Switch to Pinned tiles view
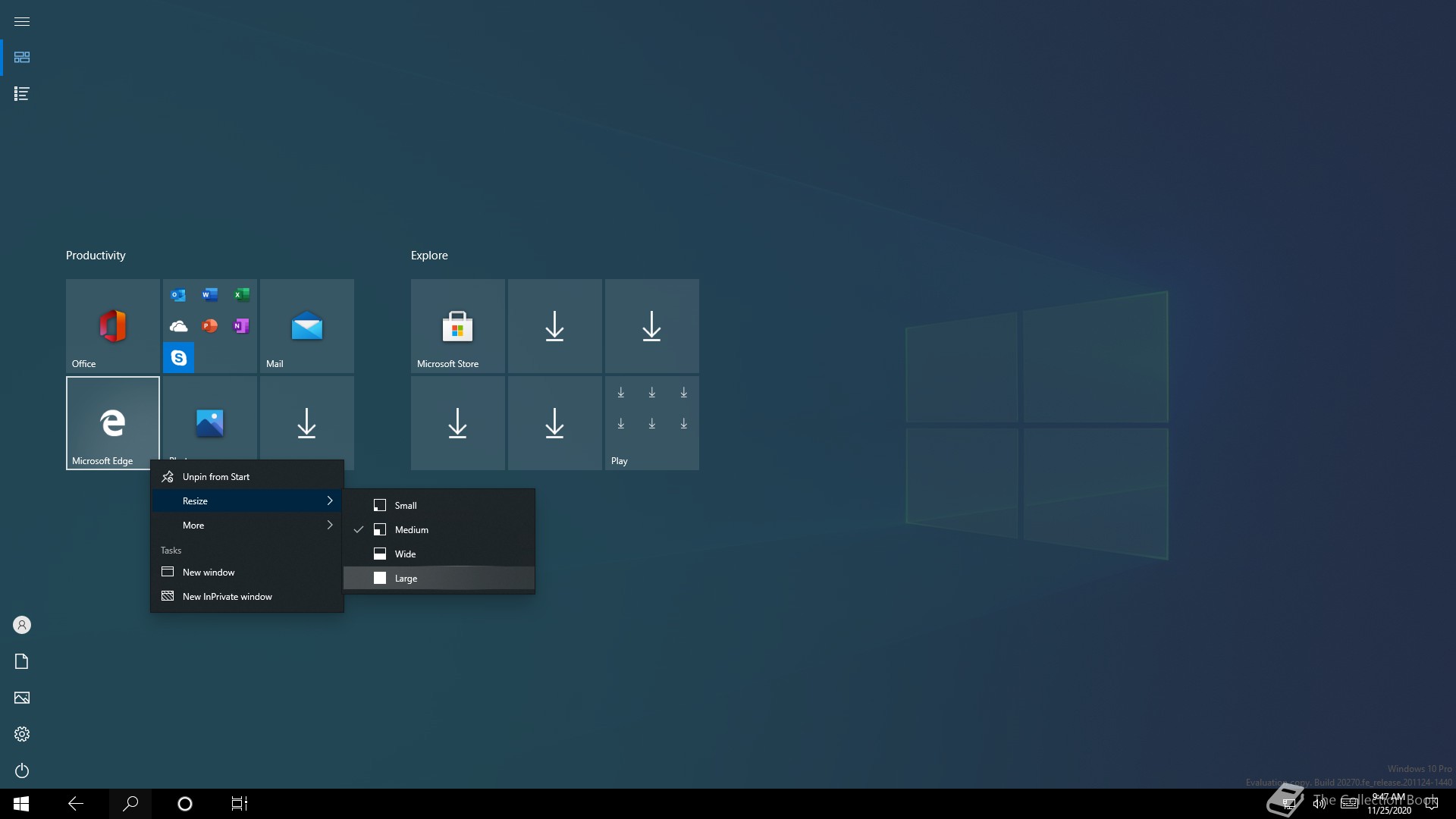 [x=22, y=58]
